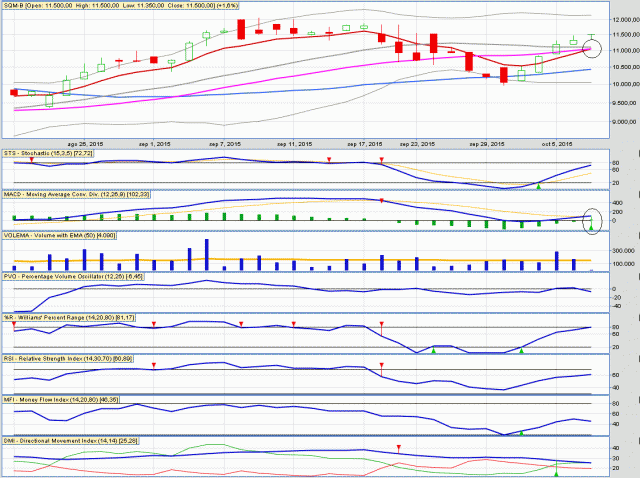Select the RSI - Relative Strength Index label
This screenshot has height=478, width=640.
pyautogui.click(x=68, y=359)
